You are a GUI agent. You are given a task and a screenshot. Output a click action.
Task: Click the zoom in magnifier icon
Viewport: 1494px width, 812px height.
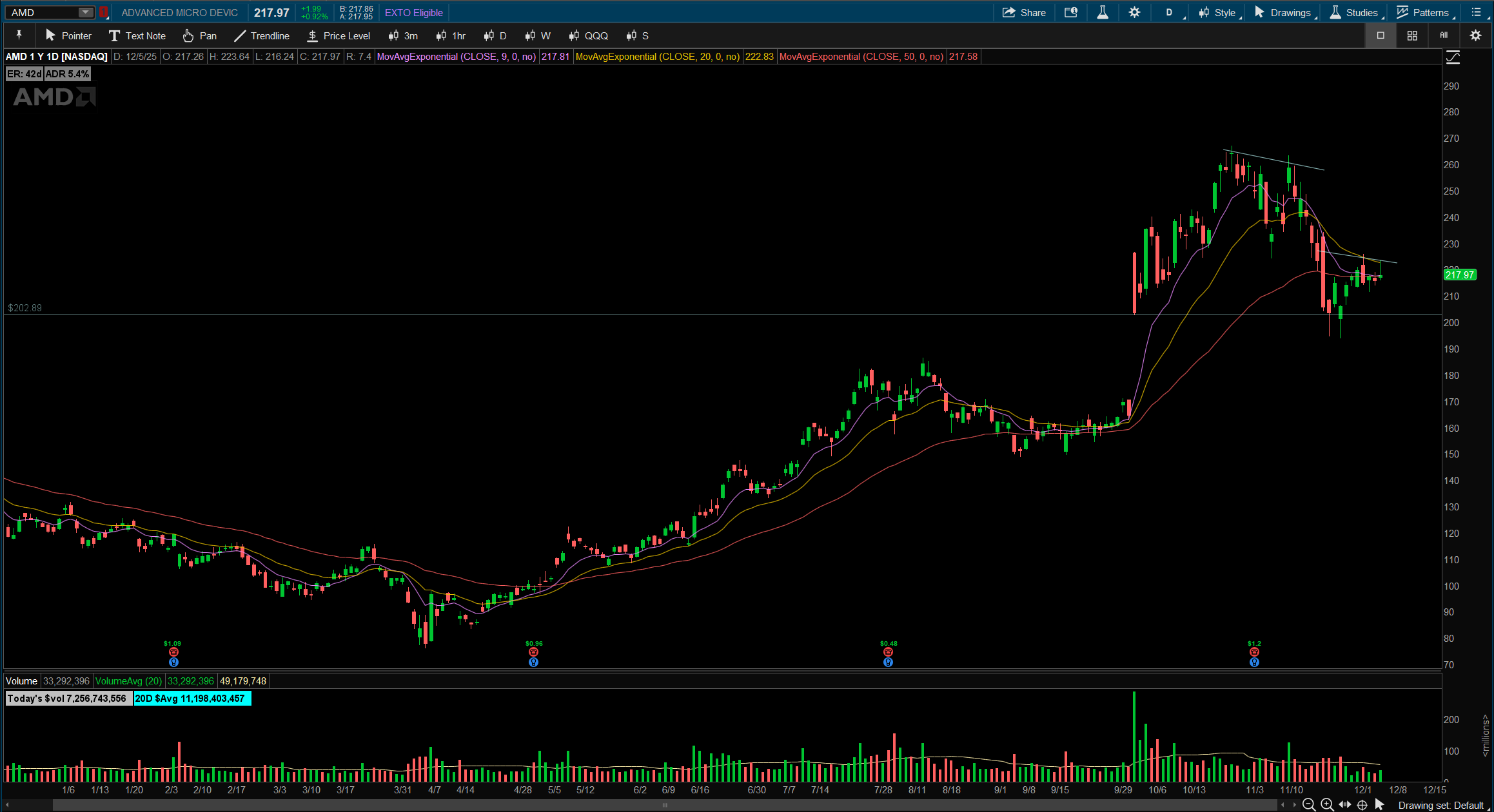[1326, 805]
